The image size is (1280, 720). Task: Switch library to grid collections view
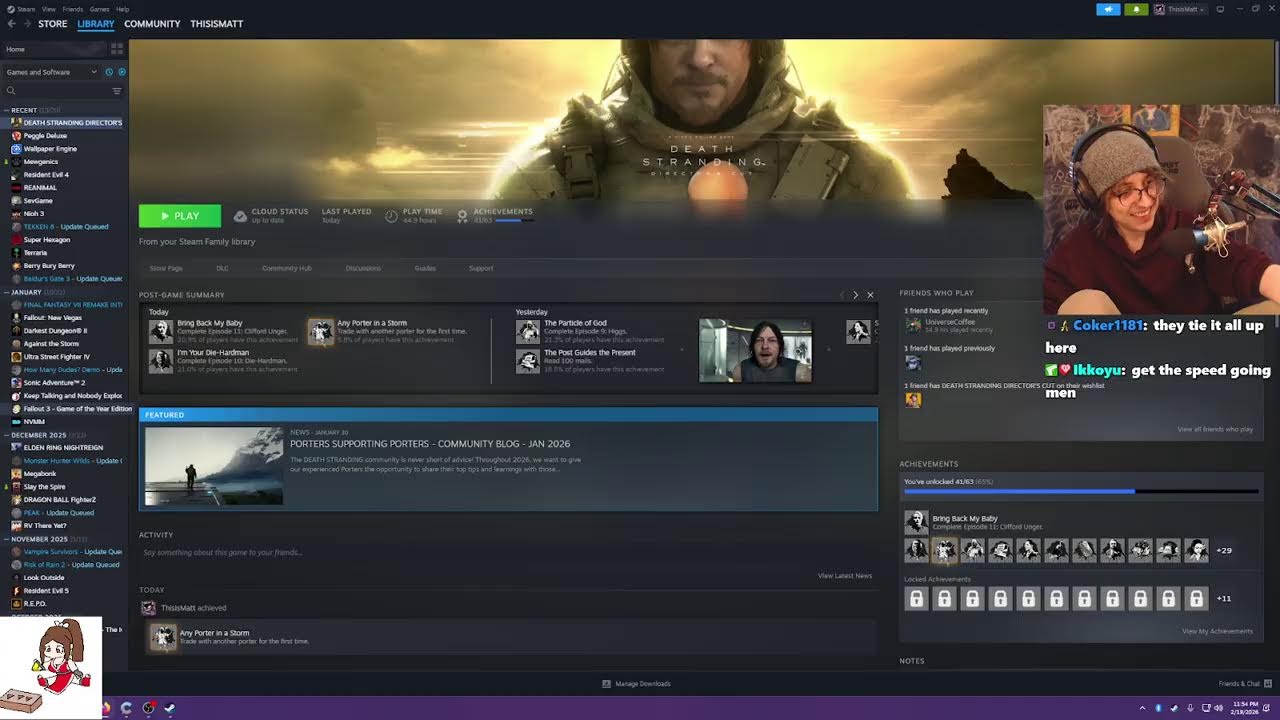click(x=117, y=48)
